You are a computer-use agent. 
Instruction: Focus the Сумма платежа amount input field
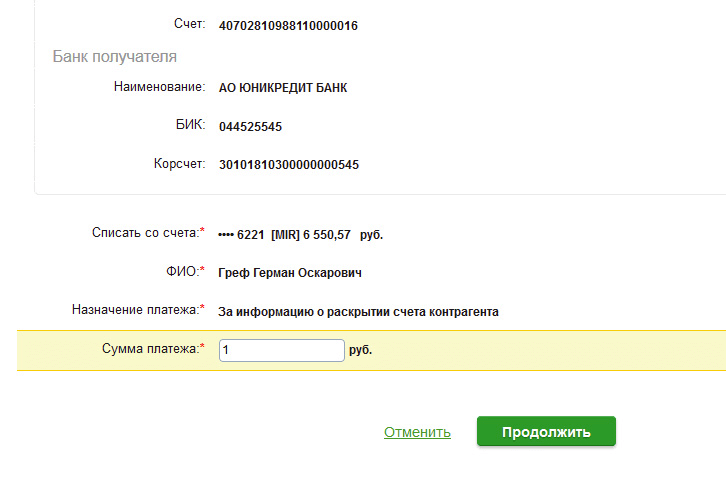click(x=281, y=350)
